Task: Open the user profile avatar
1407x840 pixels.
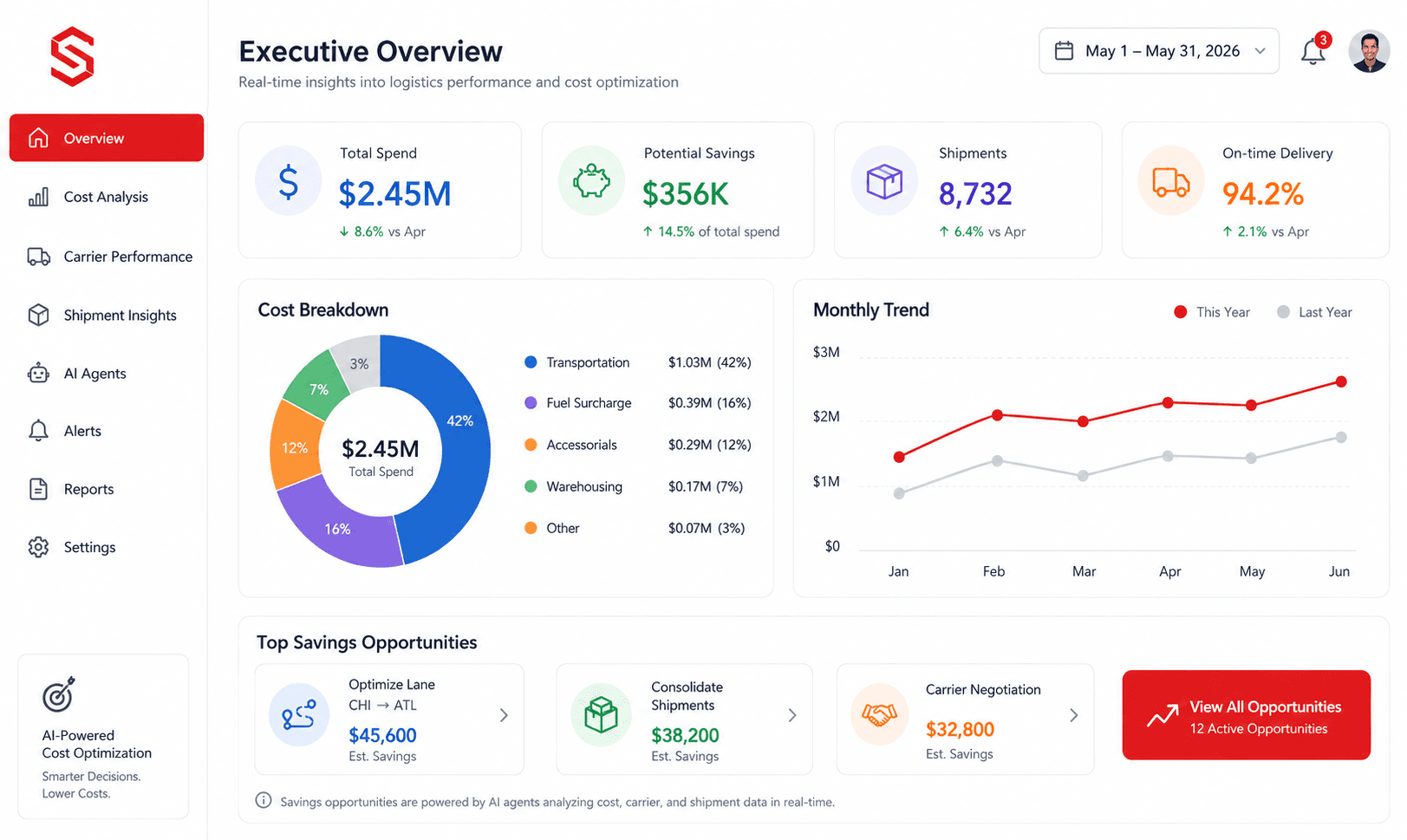Action: pyautogui.click(x=1369, y=52)
